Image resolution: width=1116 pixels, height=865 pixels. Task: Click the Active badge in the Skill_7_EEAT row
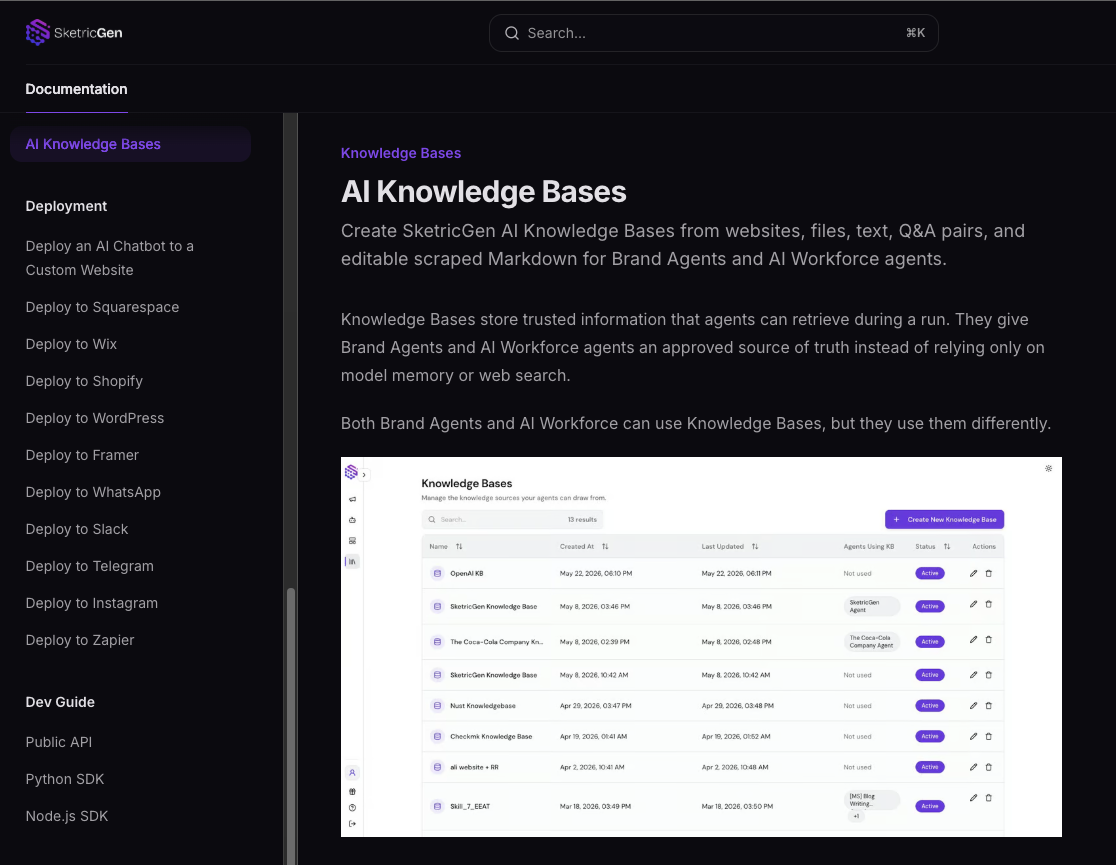(930, 806)
